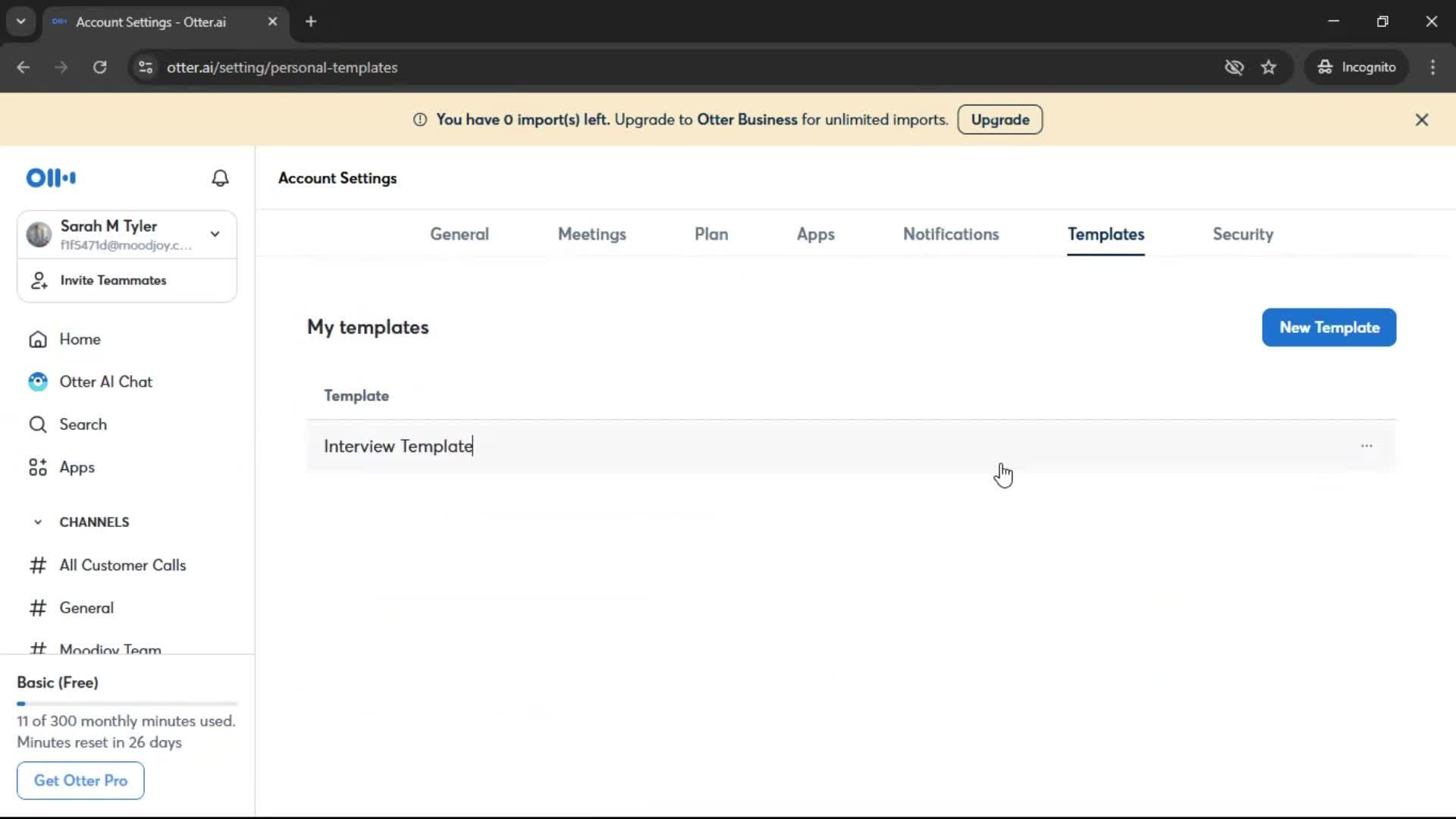Click the Basic (Free) plan label
Image resolution: width=1456 pixels, height=819 pixels.
58,682
